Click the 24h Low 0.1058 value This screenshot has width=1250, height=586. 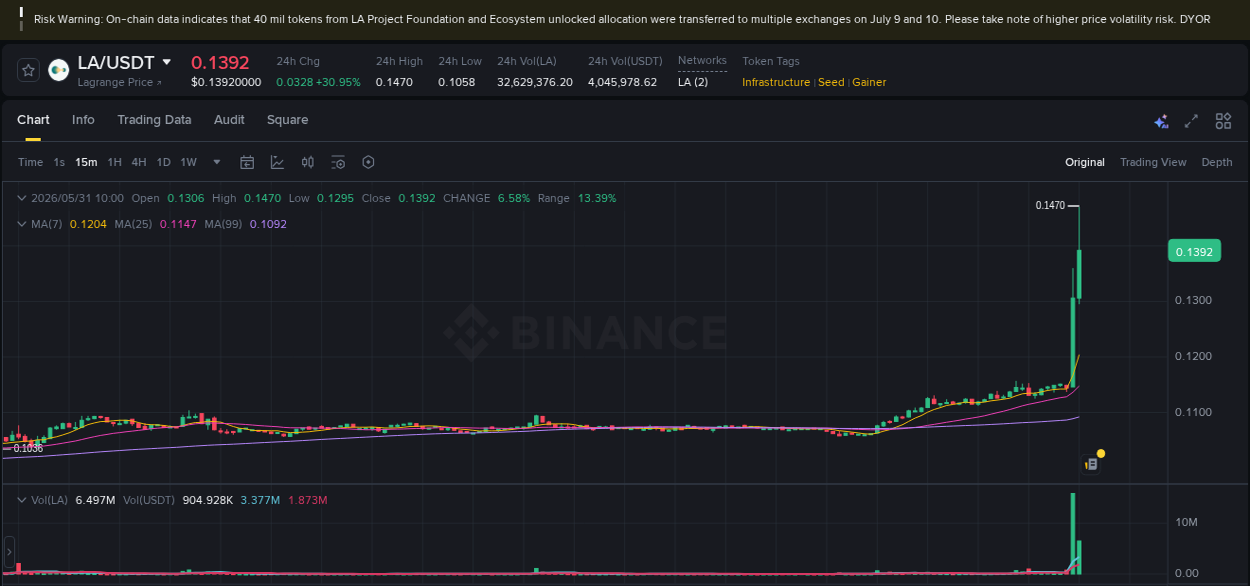pos(456,82)
